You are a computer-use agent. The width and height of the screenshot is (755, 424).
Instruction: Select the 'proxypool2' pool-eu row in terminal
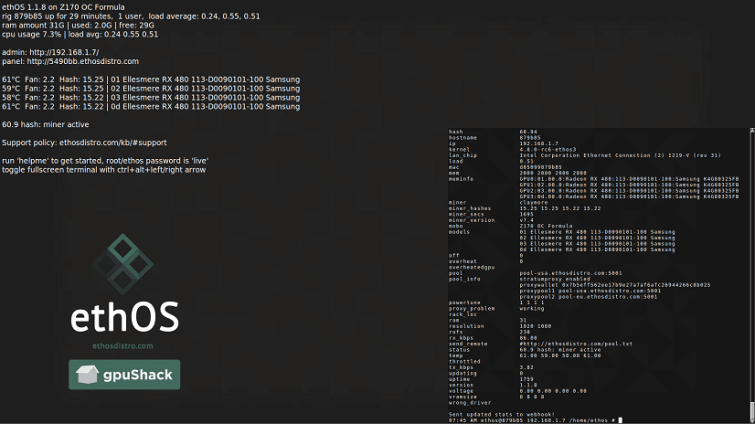coord(588,296)
